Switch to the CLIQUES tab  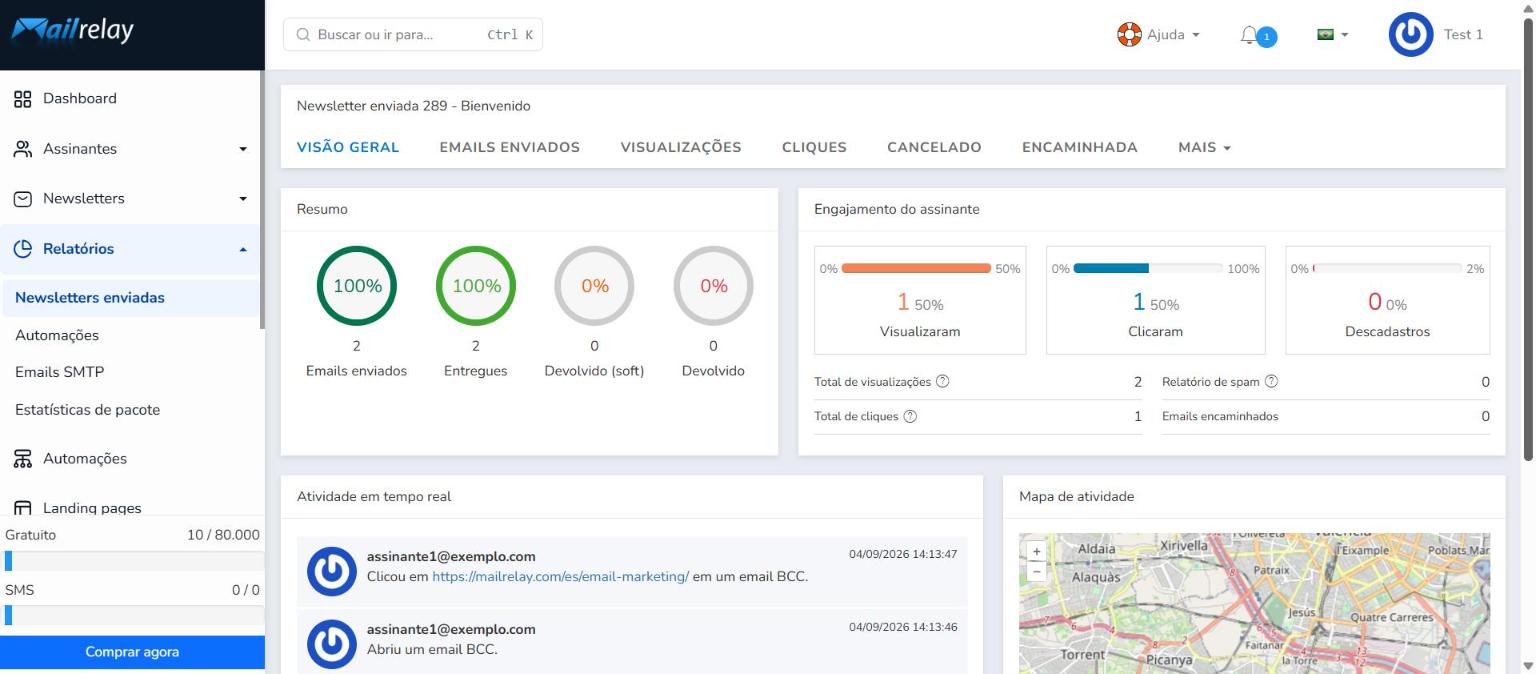(814, 147)
